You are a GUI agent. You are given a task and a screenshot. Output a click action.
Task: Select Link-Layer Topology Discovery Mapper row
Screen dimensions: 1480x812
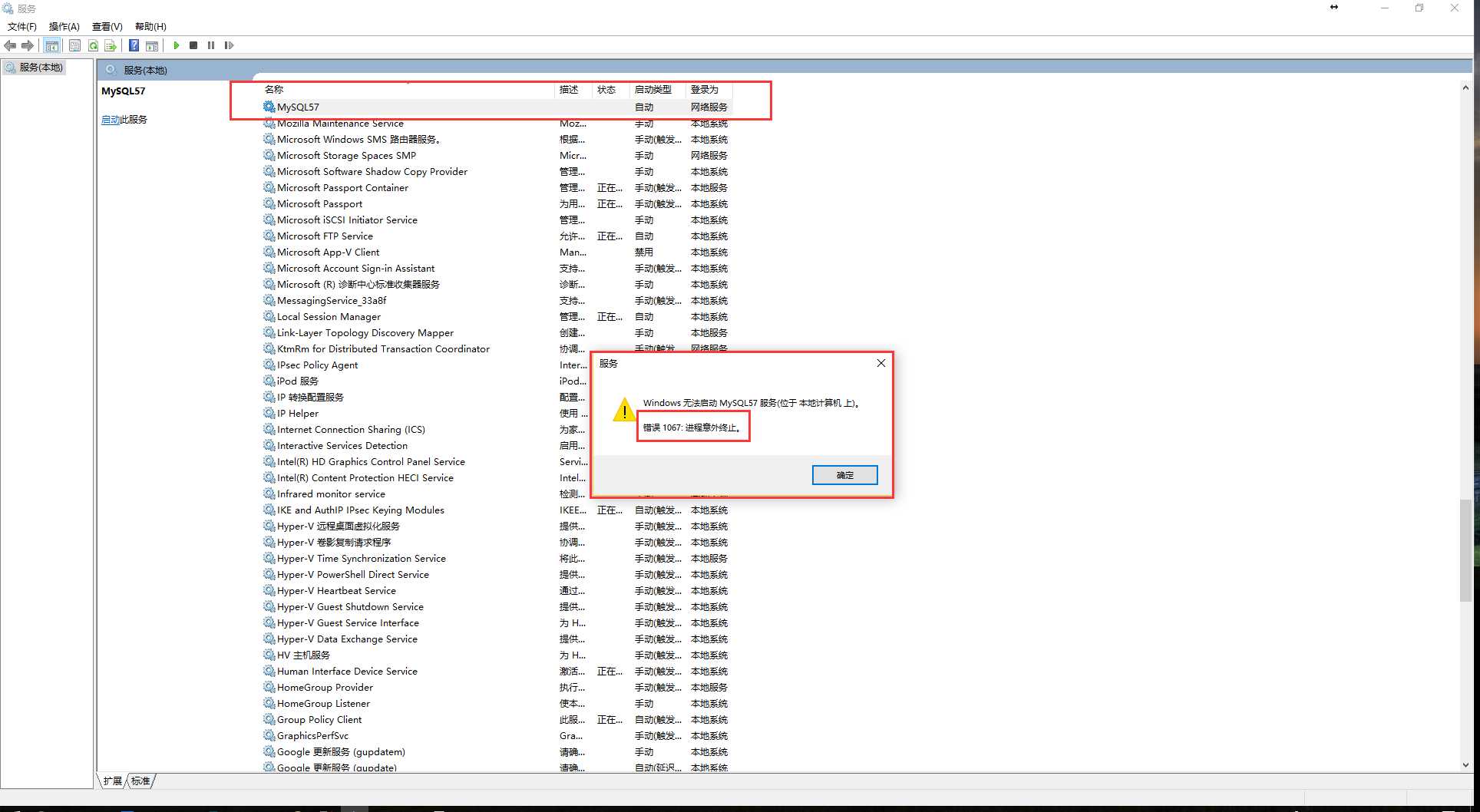[x=497, y=332]
